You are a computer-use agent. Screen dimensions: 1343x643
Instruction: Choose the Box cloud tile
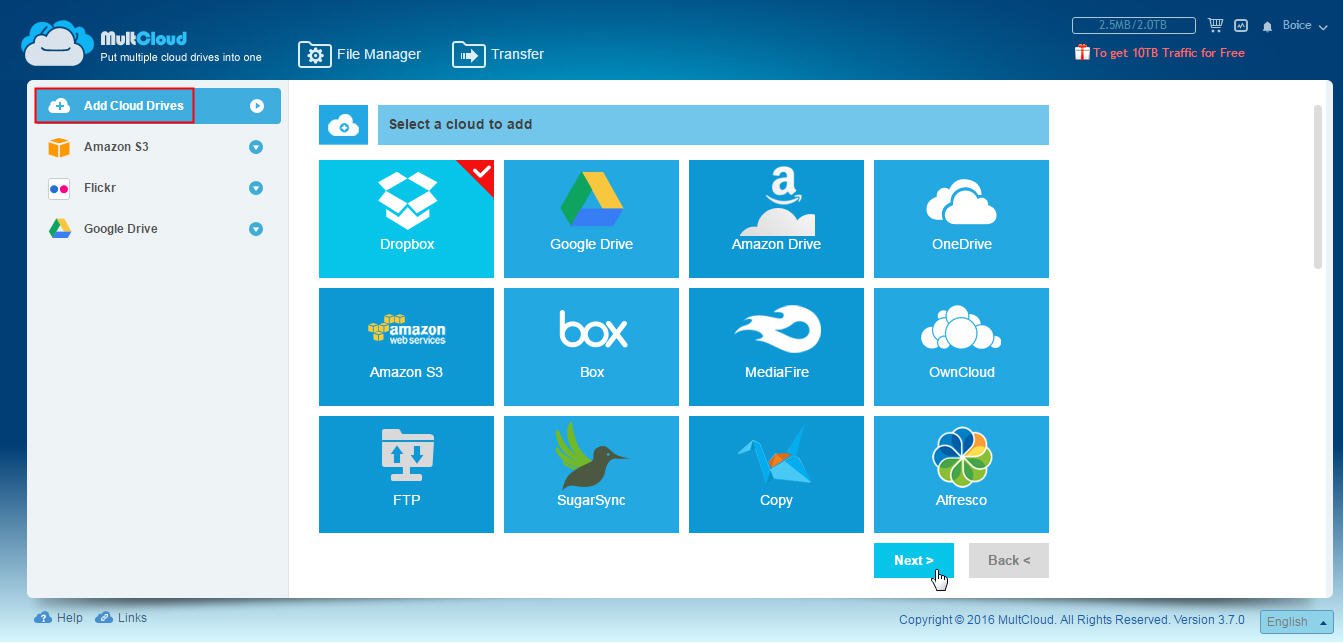(591, 347)
